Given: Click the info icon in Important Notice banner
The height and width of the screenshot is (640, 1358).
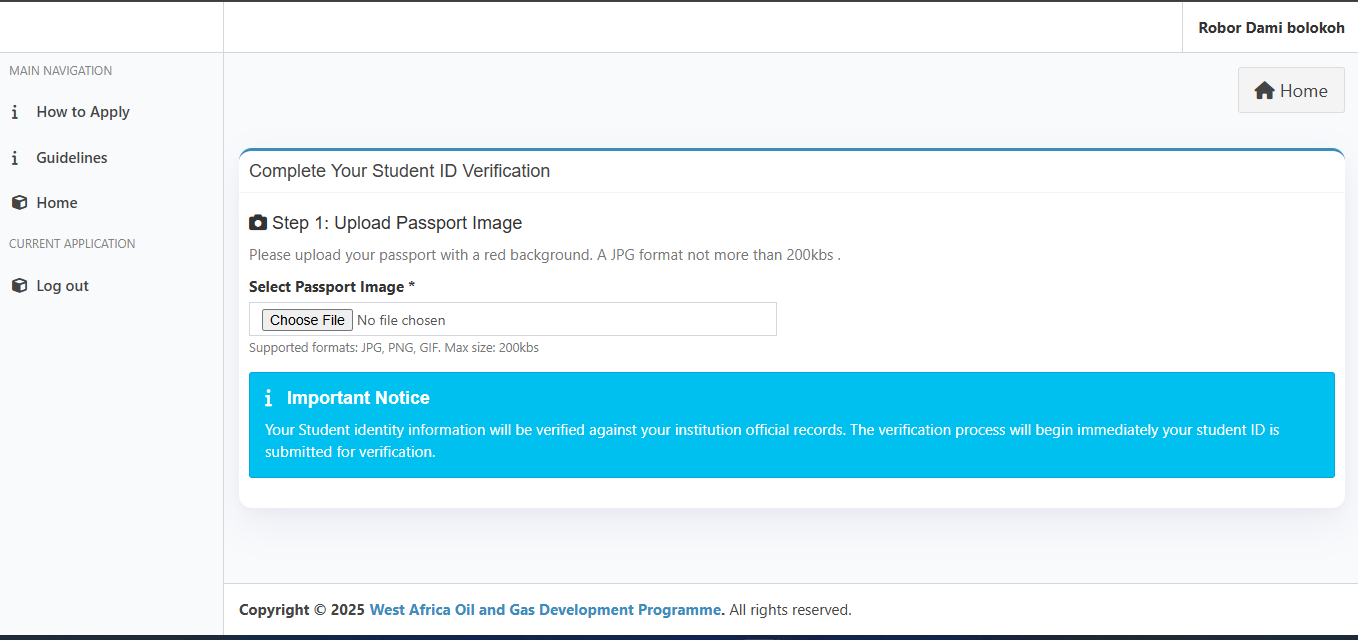Looking at the screenshot, I should coord(268,398).
